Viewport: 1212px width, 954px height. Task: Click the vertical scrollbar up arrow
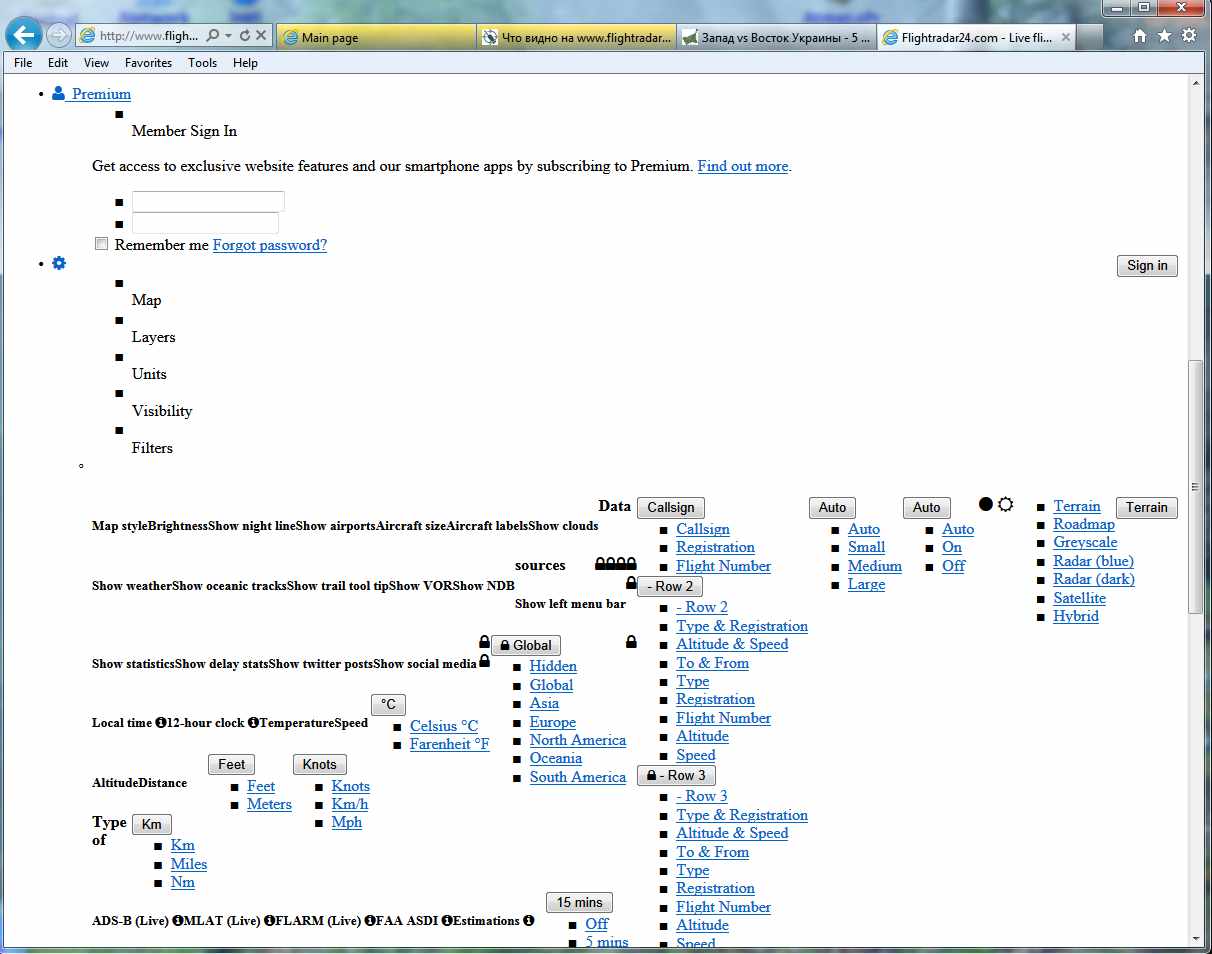[x=1195, y=84]
